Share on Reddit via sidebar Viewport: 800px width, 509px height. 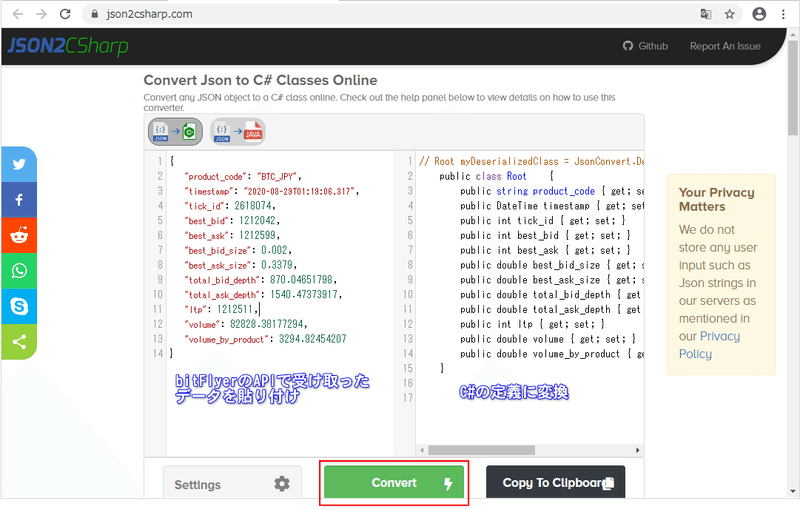click(19, 235)
